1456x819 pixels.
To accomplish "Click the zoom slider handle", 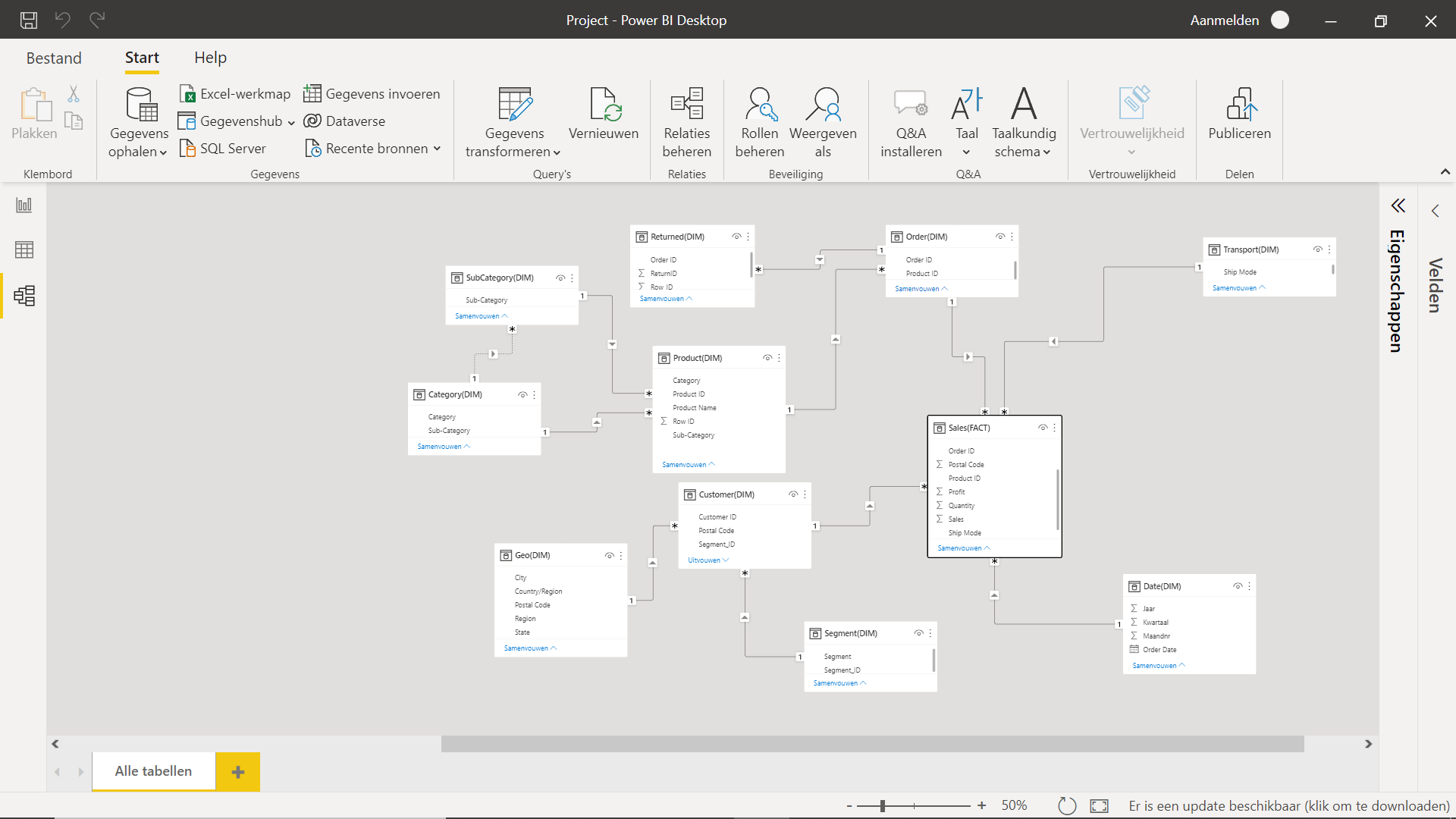I will click(883, 805).
